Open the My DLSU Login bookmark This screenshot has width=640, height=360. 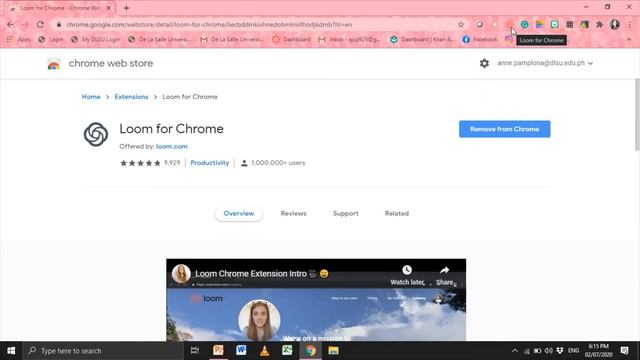pyautogui.click(x=96, y=39)
